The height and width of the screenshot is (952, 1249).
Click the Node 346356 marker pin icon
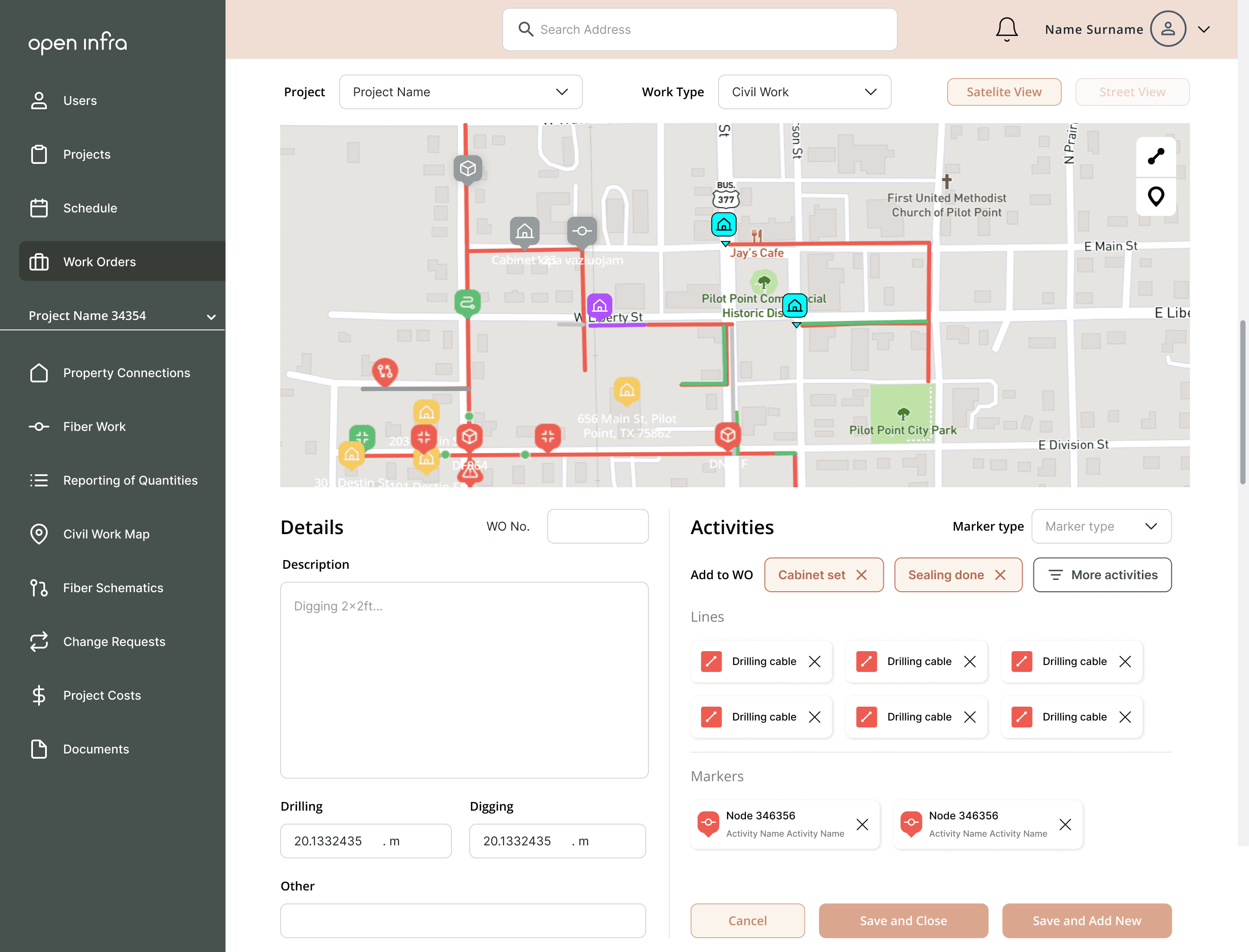pyautogui.click(x=708, y=824)
